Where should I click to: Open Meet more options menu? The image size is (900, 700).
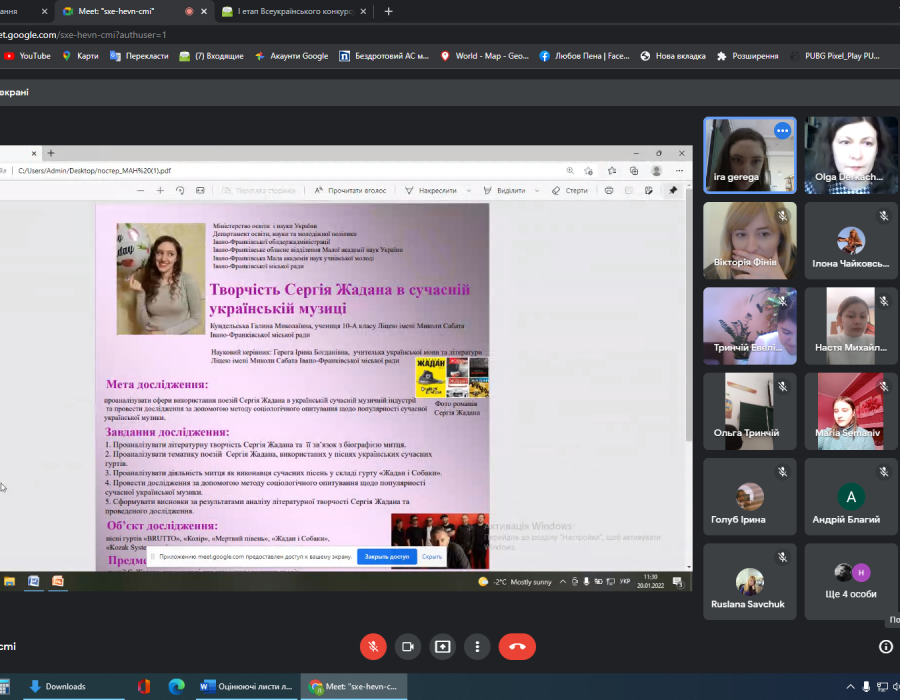478,647
